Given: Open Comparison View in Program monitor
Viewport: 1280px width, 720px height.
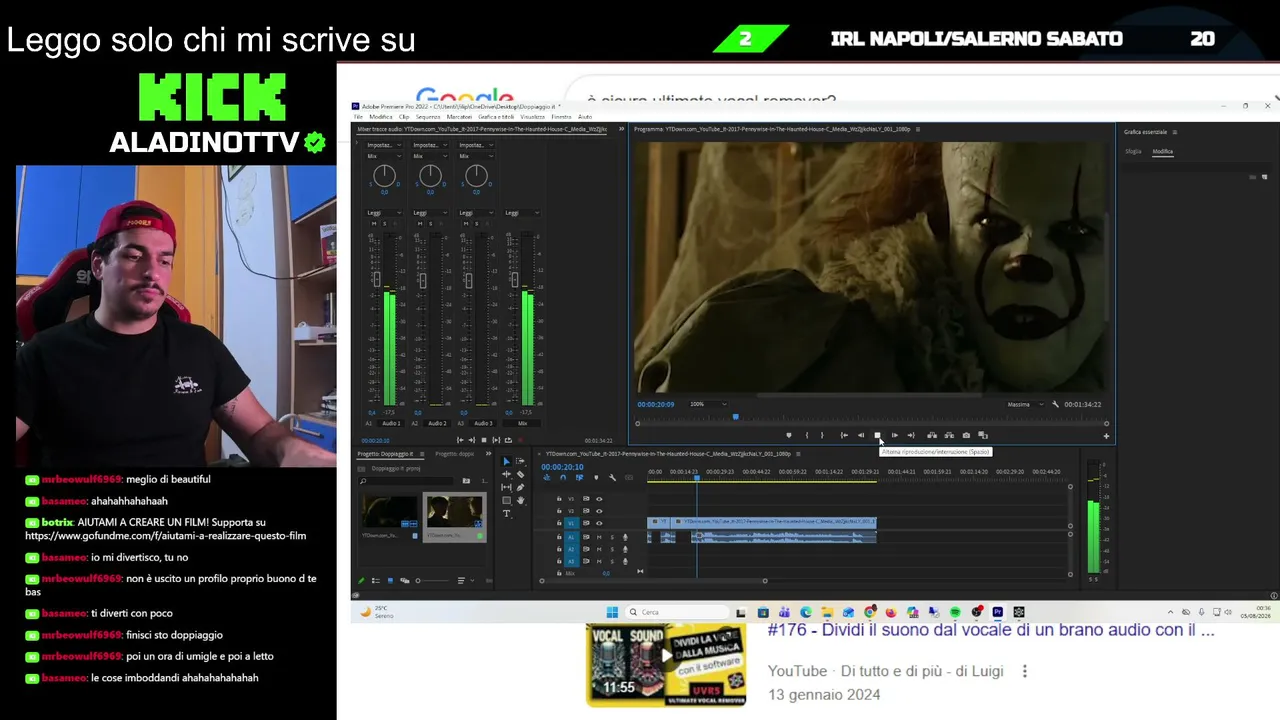Looking at the screenshot, I should 983,435.
